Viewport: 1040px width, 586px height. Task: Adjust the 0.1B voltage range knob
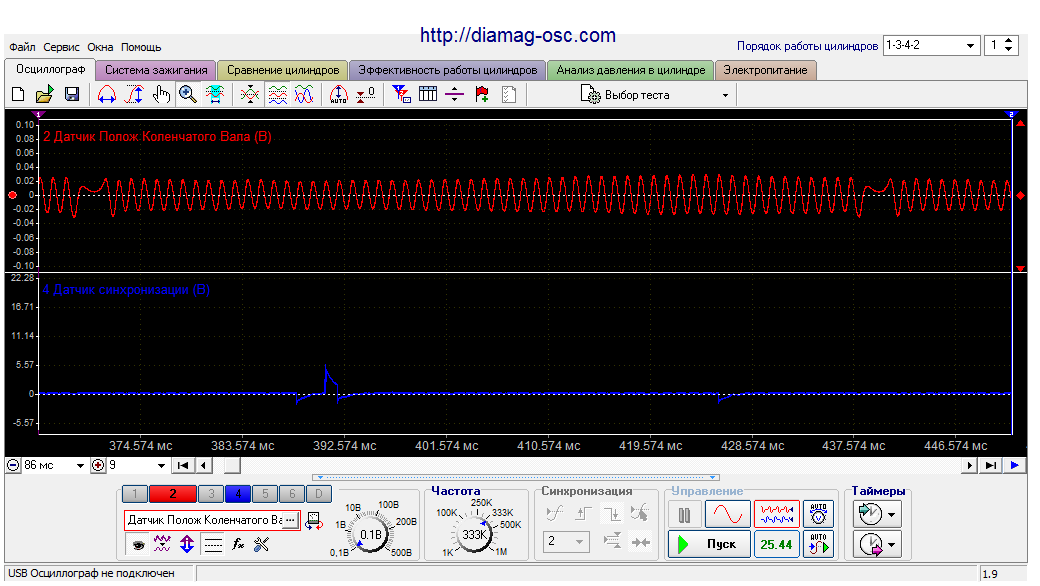tap(370, 535)
